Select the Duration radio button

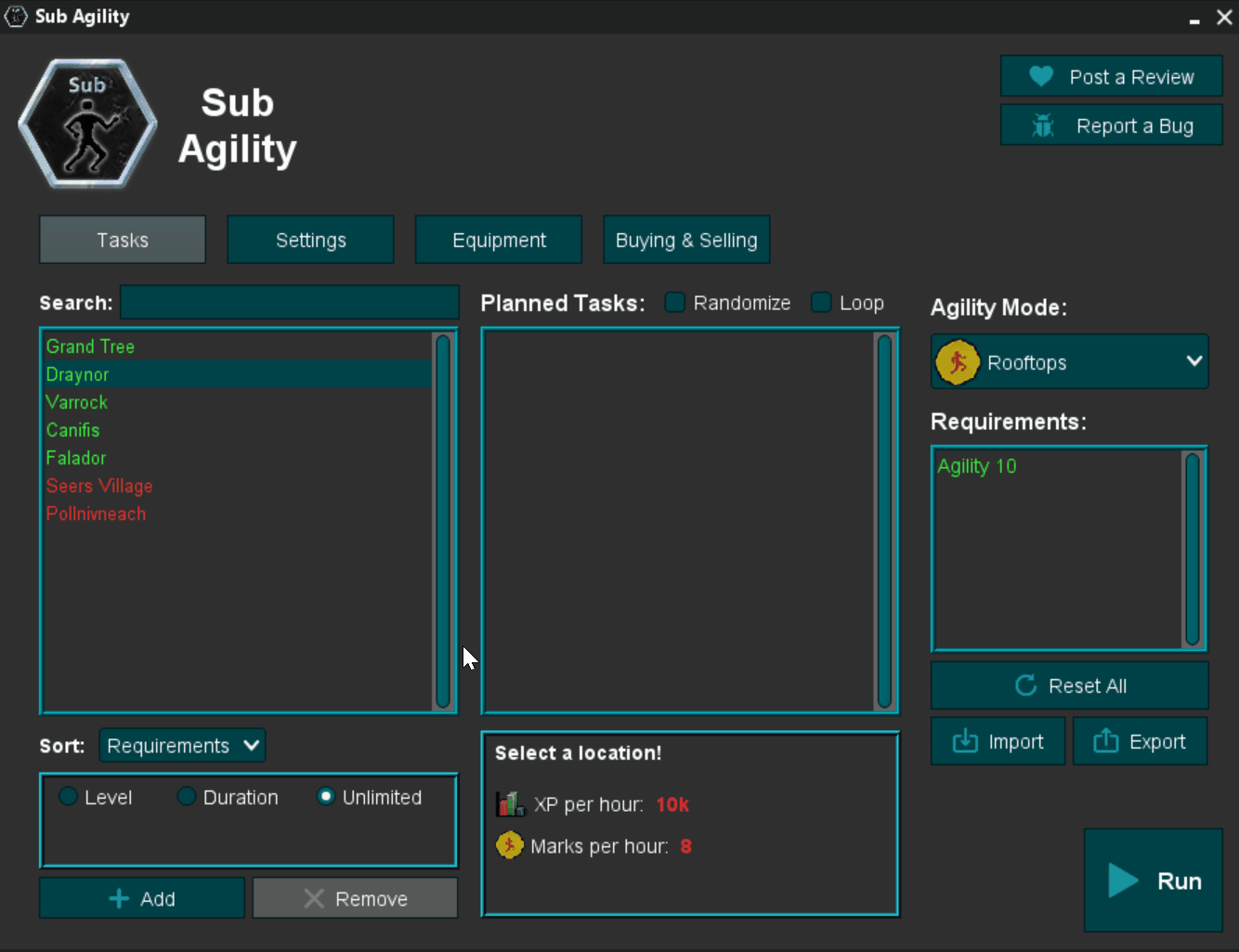tap(186, 796)
